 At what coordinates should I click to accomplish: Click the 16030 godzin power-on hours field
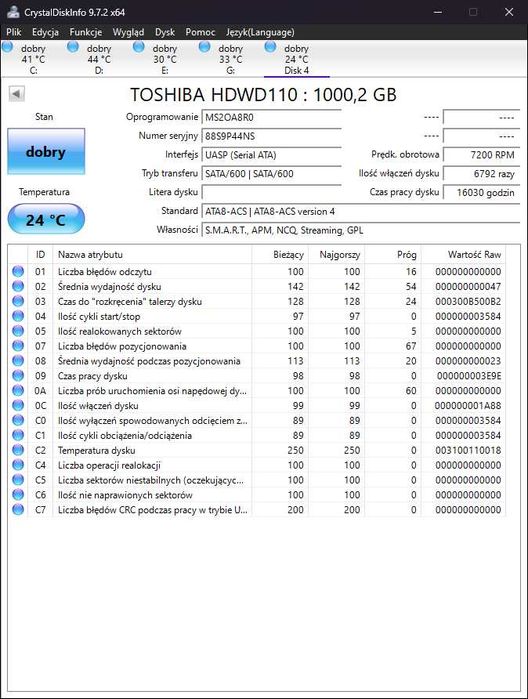coord(482,193)
